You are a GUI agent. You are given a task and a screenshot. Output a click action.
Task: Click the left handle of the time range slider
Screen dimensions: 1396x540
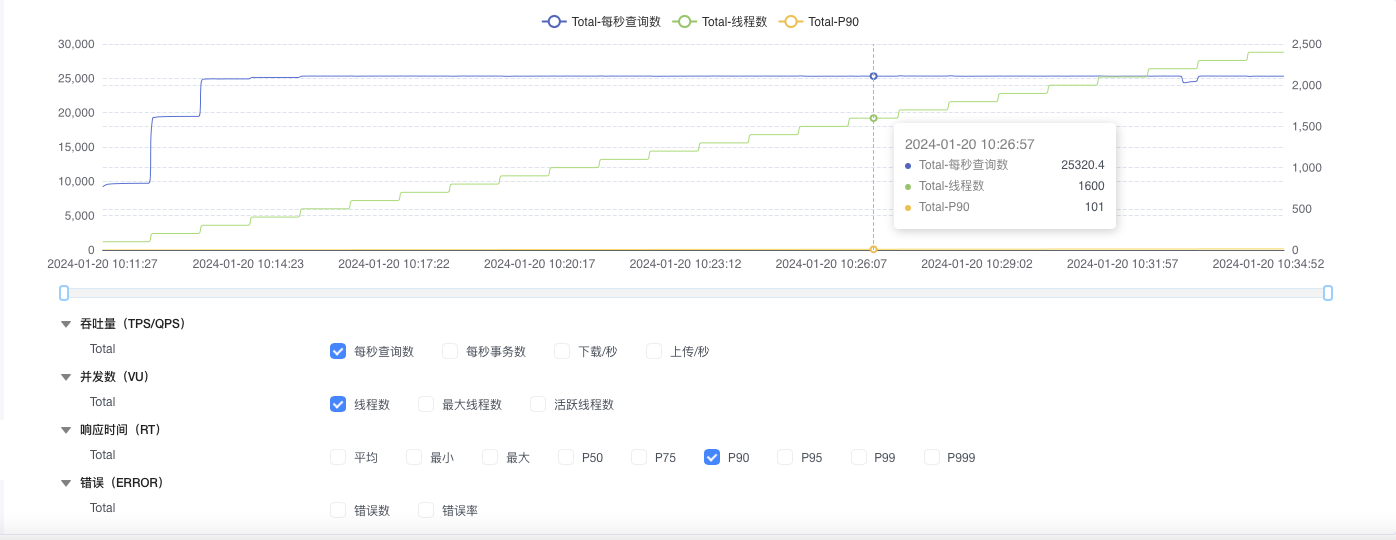[x=64, y=292]
